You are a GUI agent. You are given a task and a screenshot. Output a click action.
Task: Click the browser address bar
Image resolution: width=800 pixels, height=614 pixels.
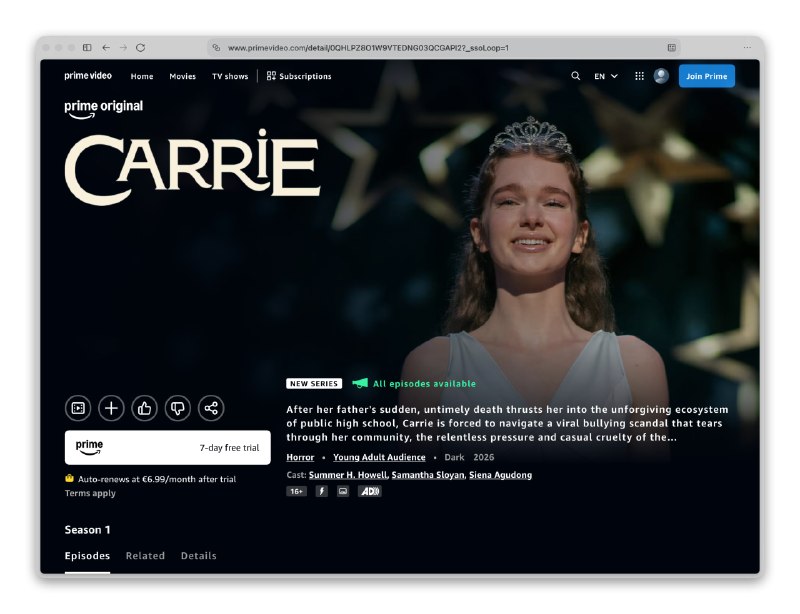(x=444, y=47)
